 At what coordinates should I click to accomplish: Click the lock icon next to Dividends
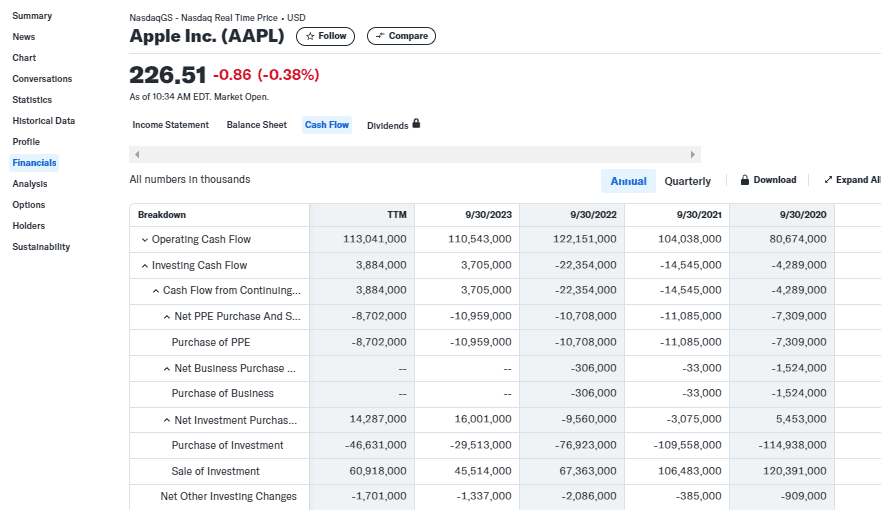[416, 123]
